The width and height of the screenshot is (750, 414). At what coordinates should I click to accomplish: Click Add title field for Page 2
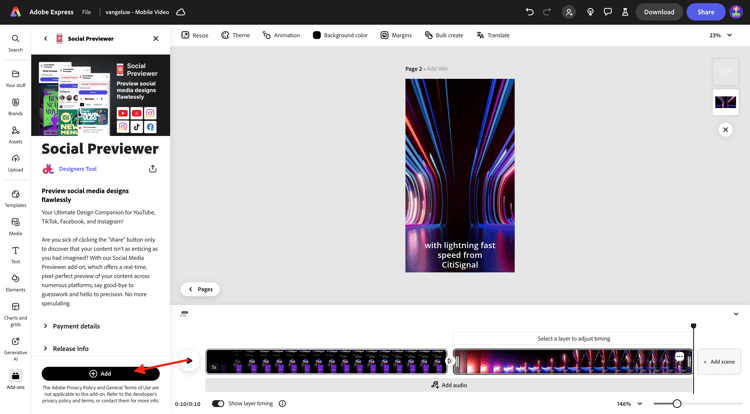click(437, 69)
